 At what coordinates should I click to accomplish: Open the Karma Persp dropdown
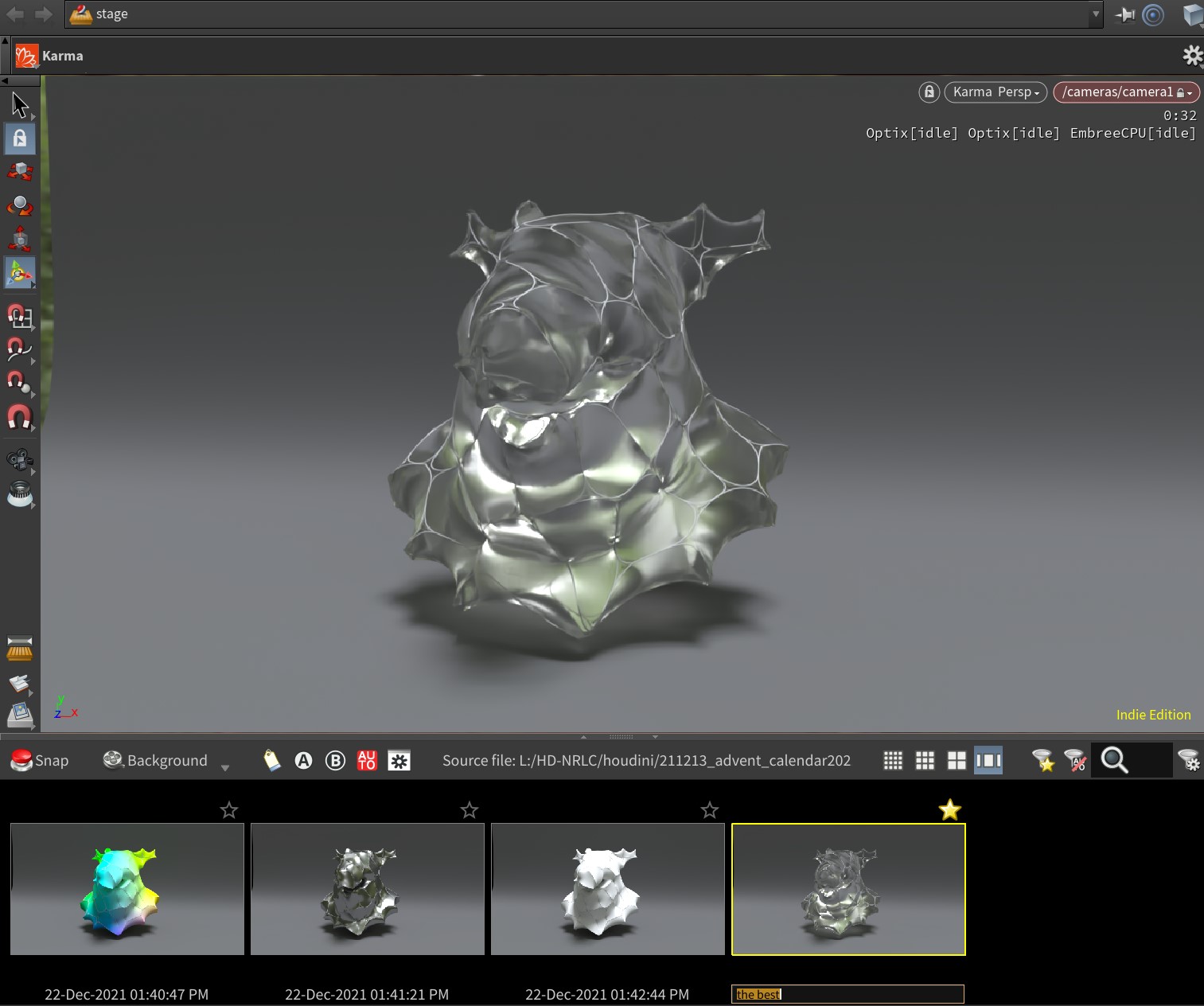[x=994, y=92]
